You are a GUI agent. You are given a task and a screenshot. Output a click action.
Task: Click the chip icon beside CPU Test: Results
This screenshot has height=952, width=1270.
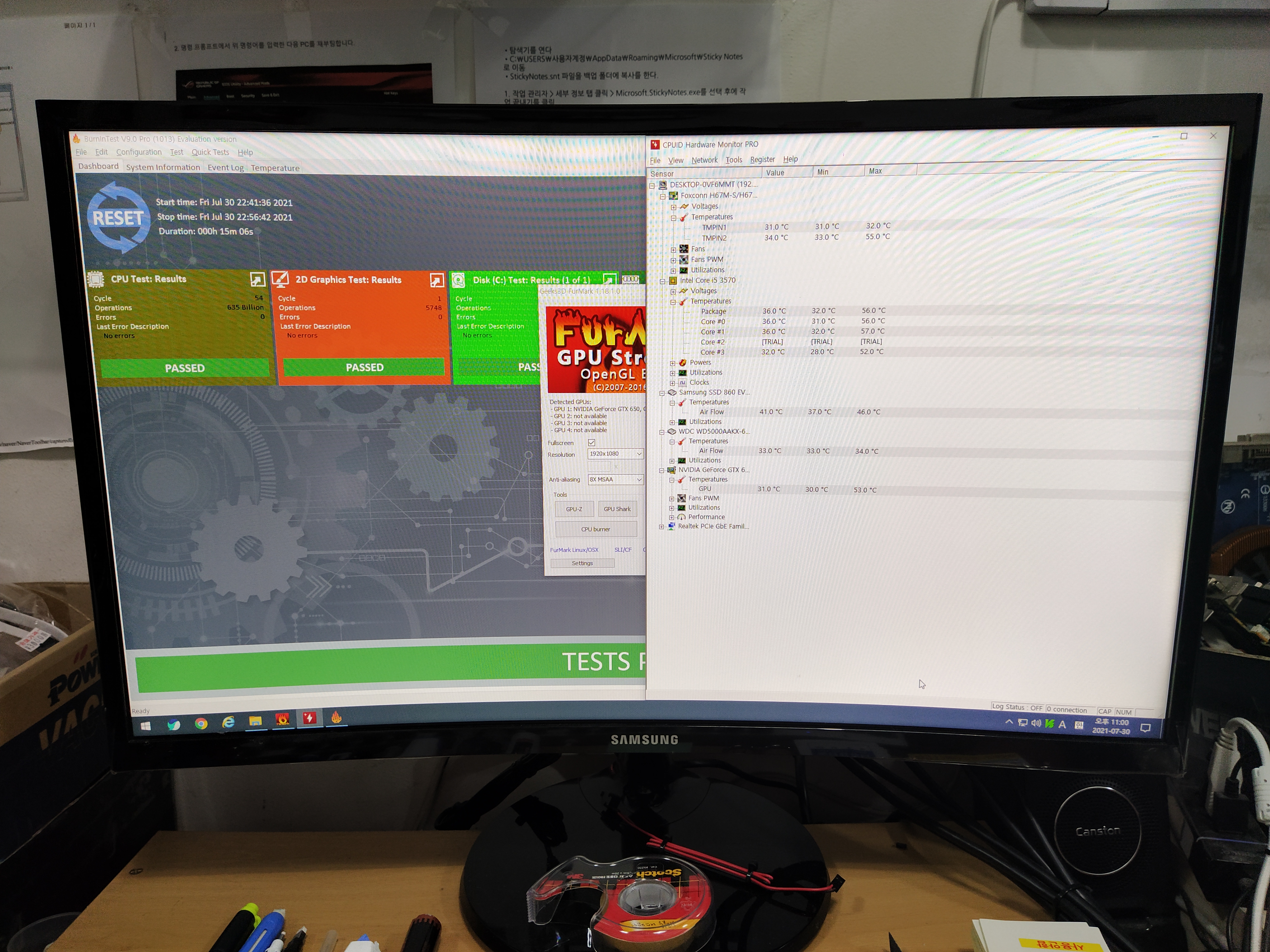tap(95, 279)
